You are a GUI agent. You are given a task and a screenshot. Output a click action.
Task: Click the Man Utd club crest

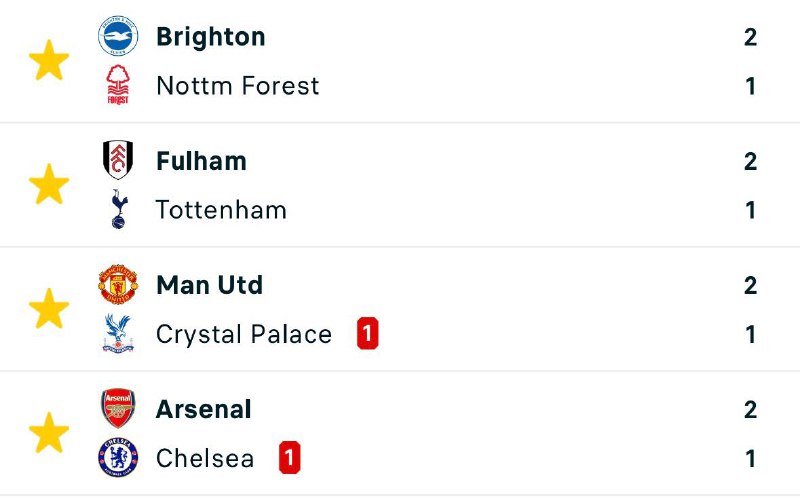coord(118,285)
